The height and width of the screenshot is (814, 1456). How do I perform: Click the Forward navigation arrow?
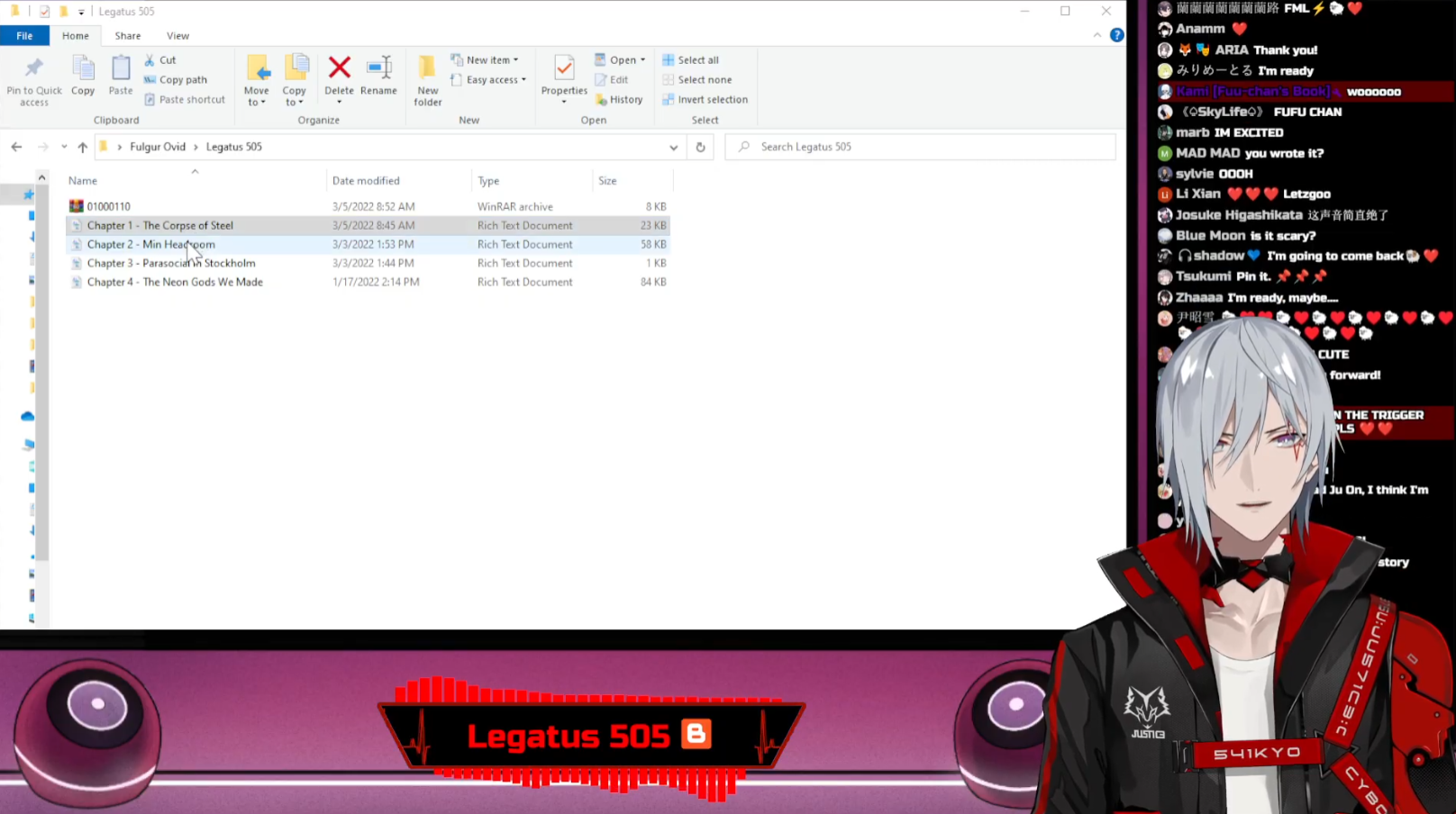pos(42,147)
